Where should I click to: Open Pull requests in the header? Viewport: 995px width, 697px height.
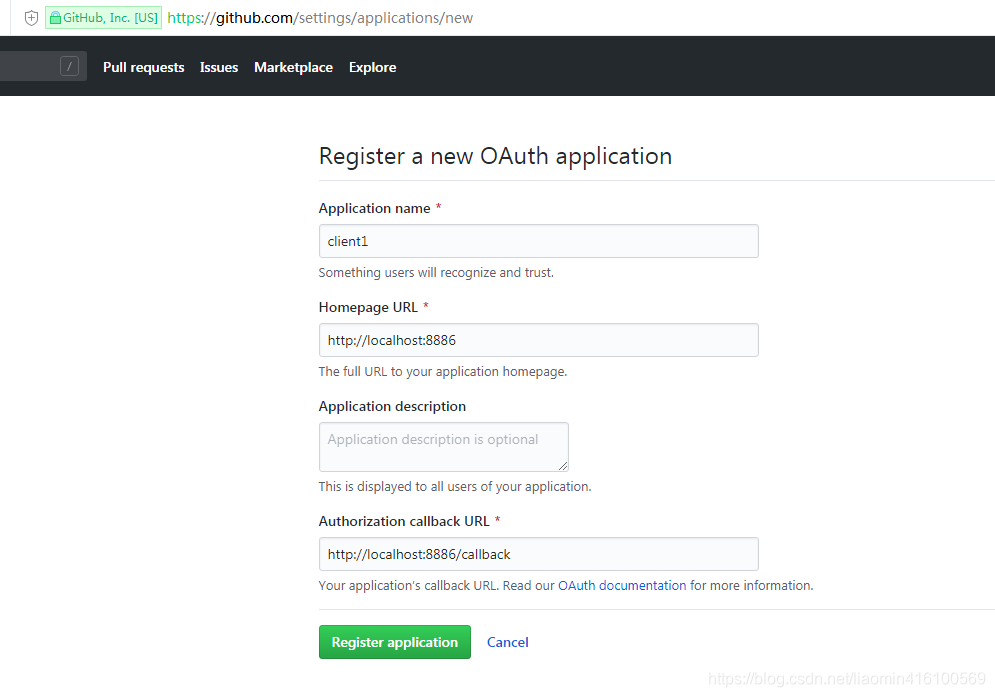click(143, 67)
